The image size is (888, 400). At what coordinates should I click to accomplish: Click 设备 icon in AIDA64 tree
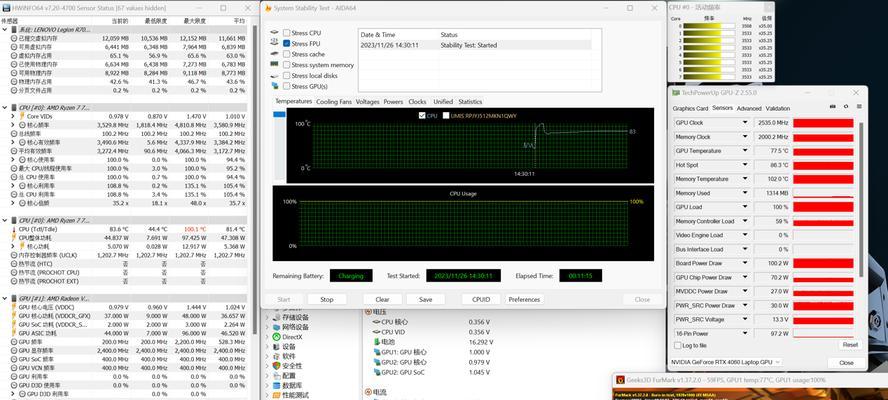tap(276, 347)
